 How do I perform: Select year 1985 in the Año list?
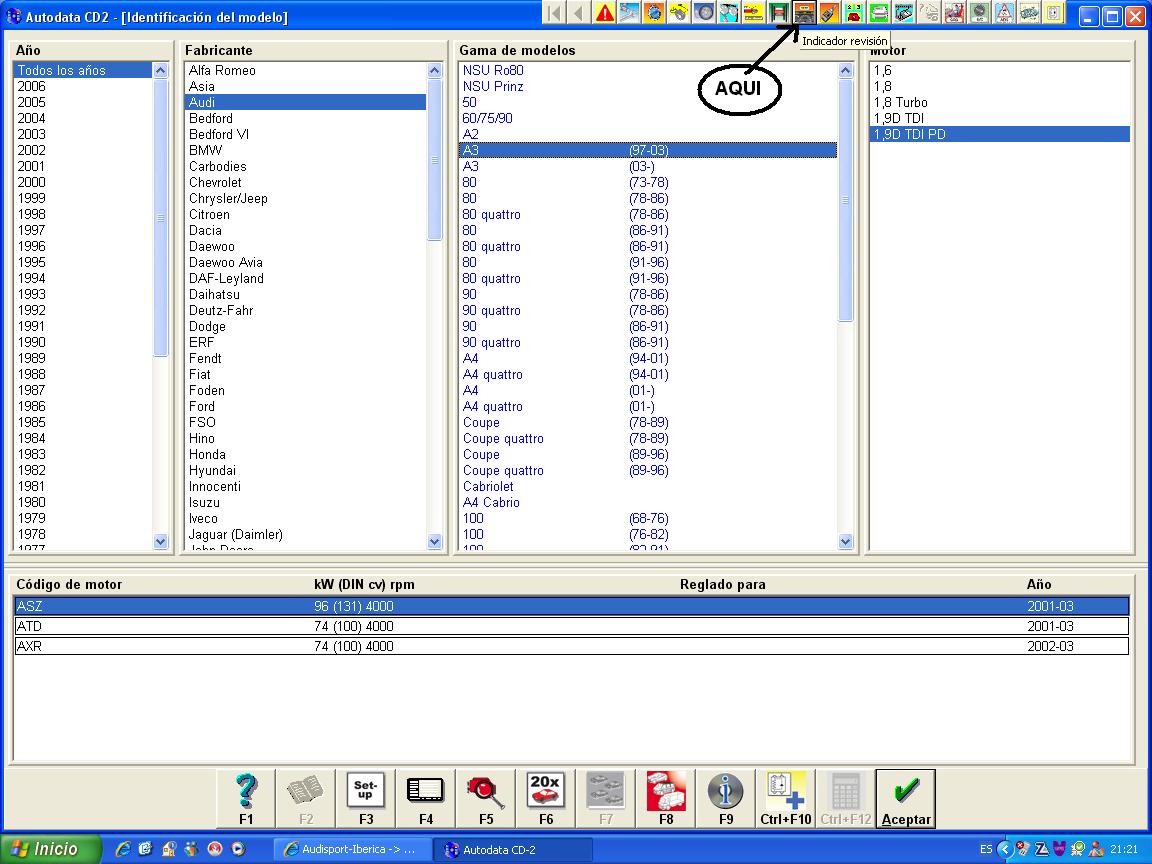click(x=83, y=422)
